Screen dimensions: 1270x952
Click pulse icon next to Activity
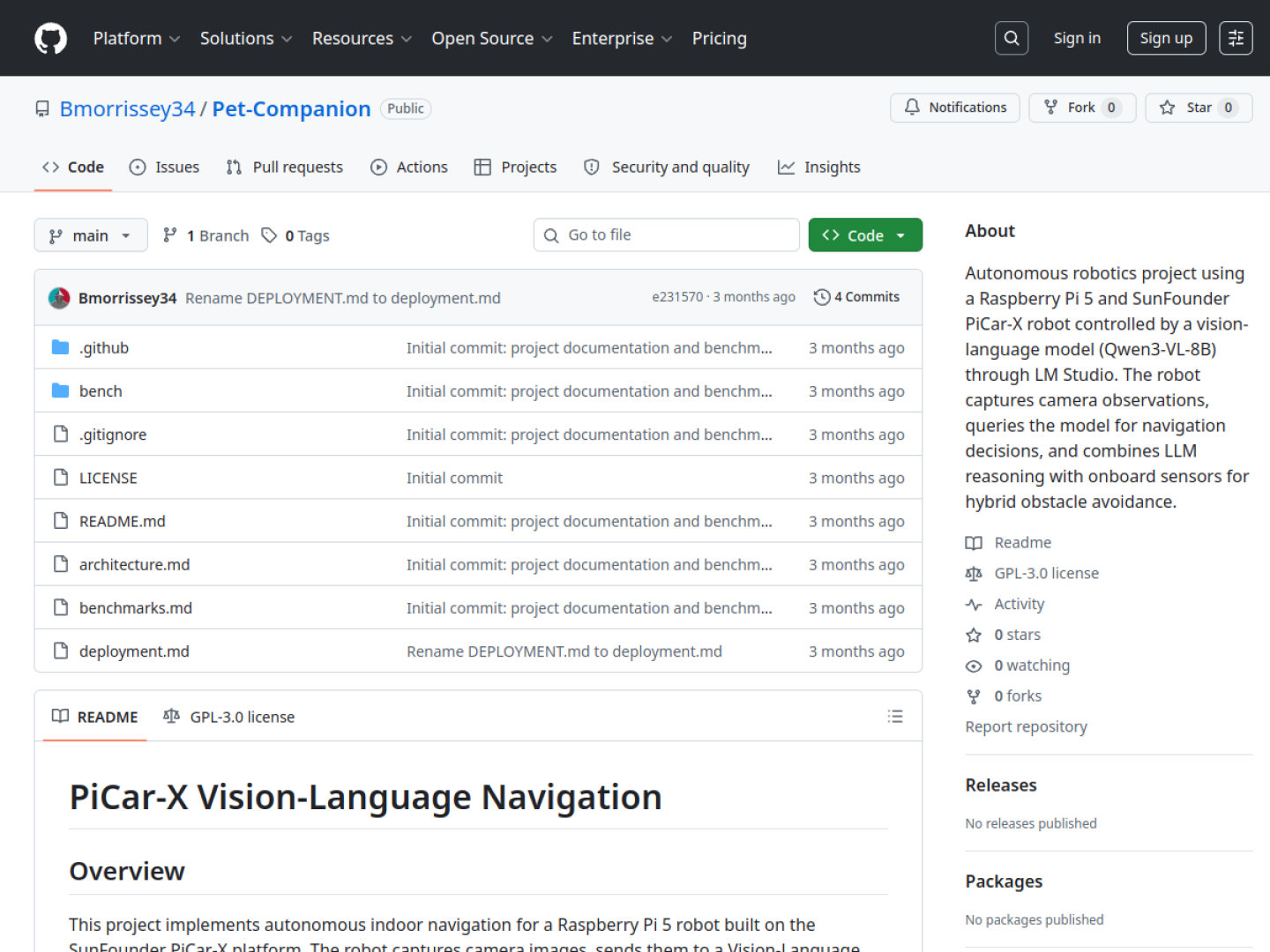tap(974, 605)
